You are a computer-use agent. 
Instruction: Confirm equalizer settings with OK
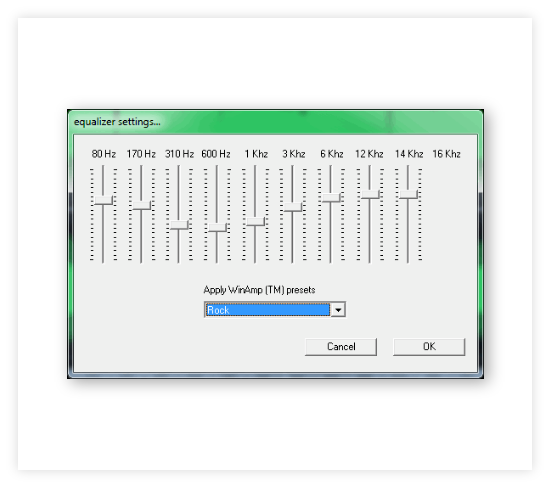click(x=429, y=347)
